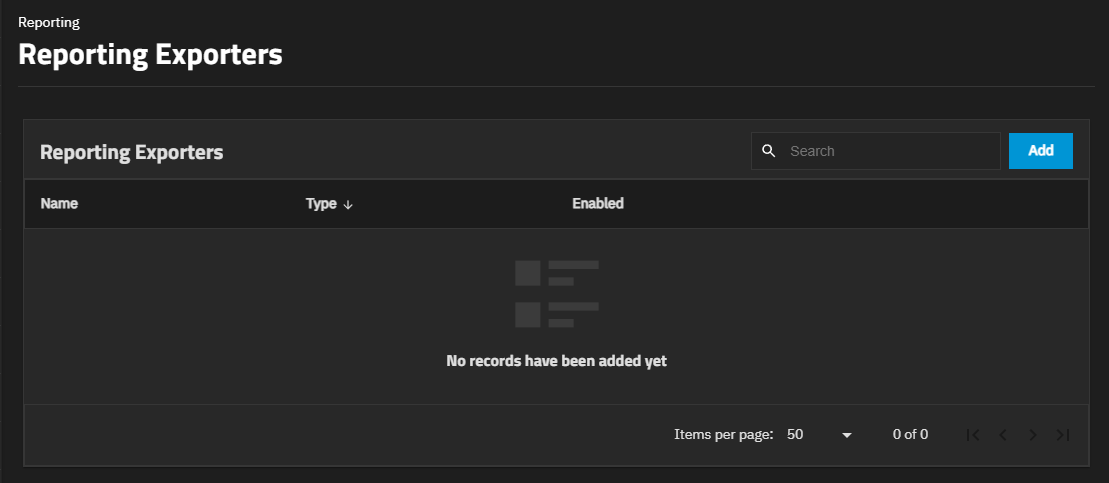Image resolution: width=1109 pixels, height=483 pixels.
Task: Go to the previous page of results
Action: coord(1003,435)
